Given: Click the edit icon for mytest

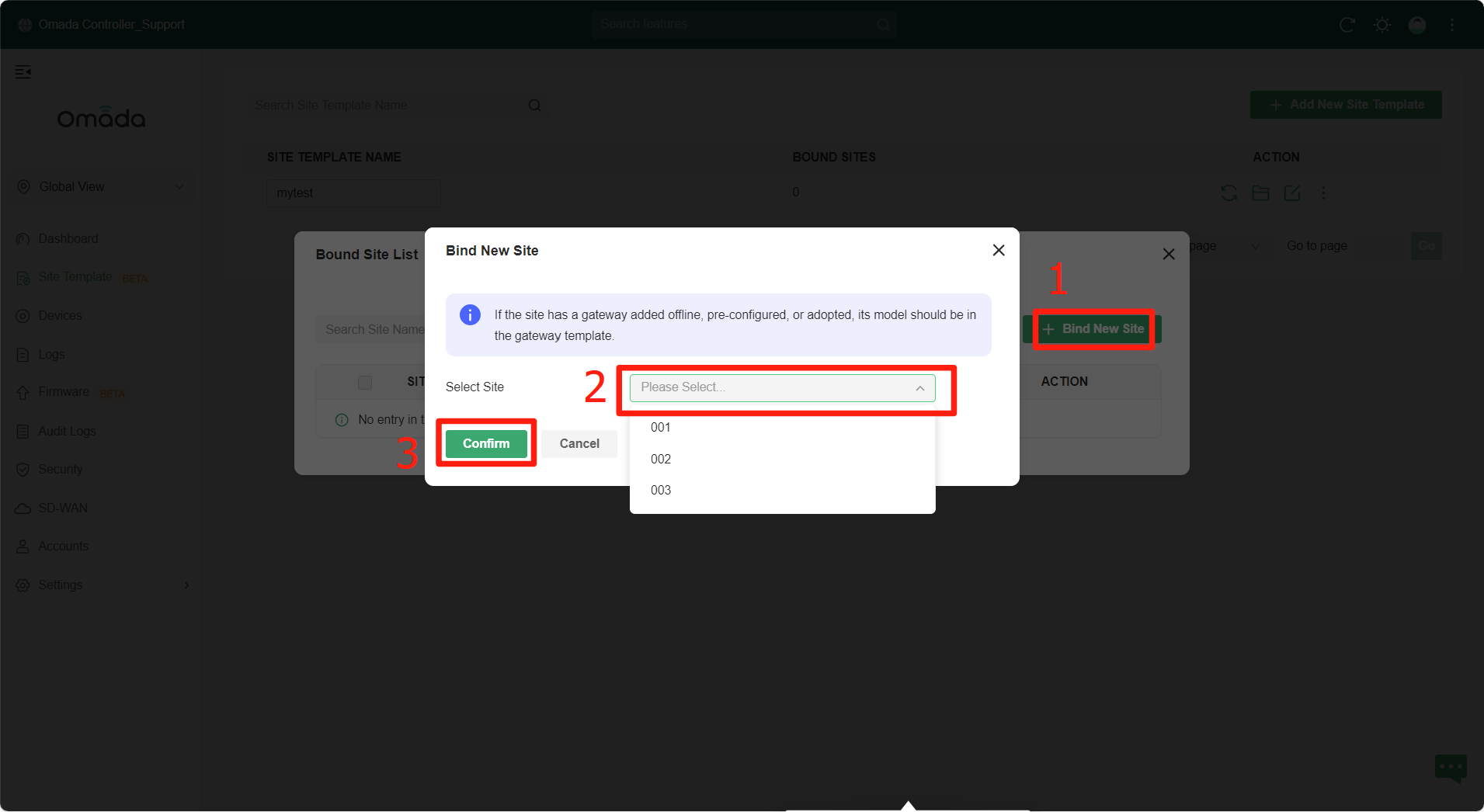Looking at the screenshot, I should pyautogui.click(x=1292, y=193).
